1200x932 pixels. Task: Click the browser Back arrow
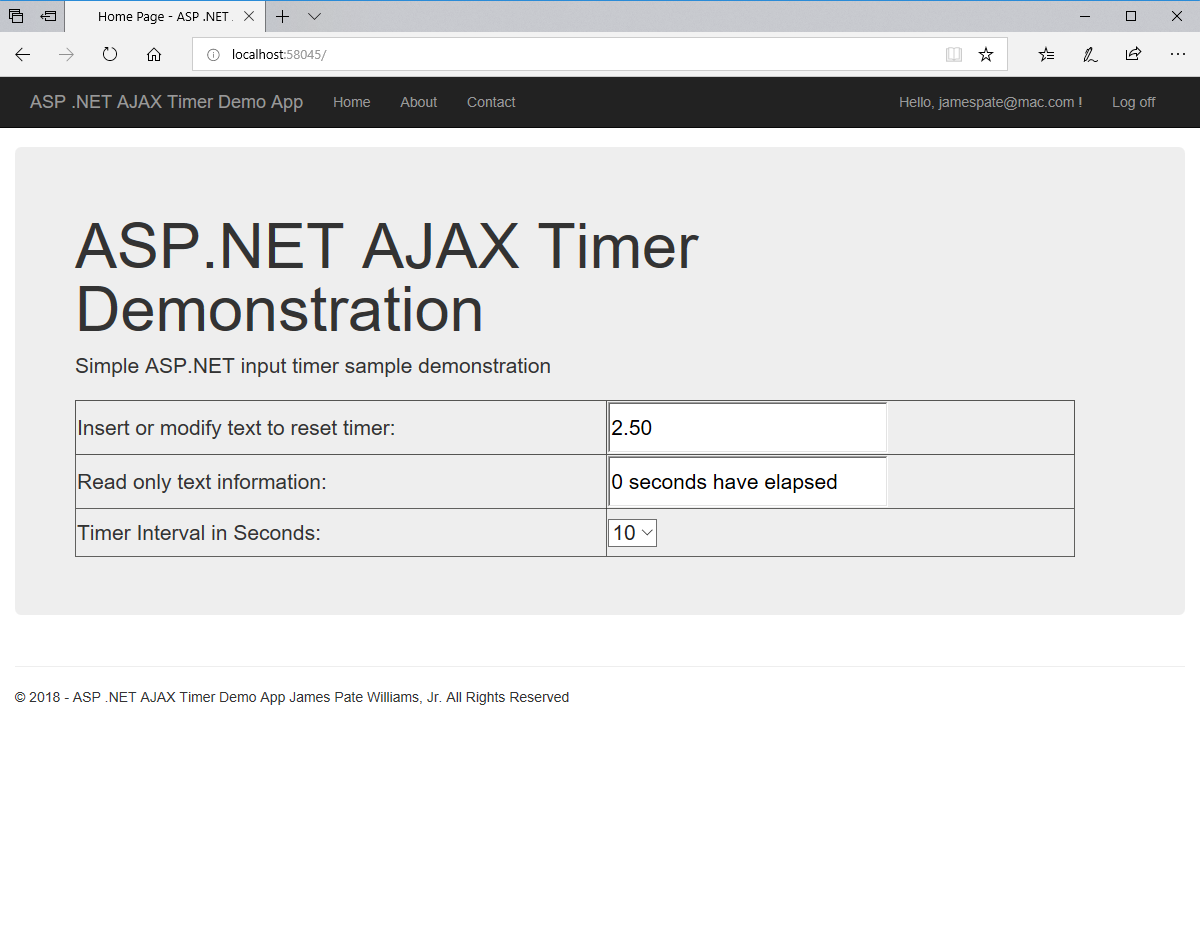pyautogui.click(x=23, y=55)
